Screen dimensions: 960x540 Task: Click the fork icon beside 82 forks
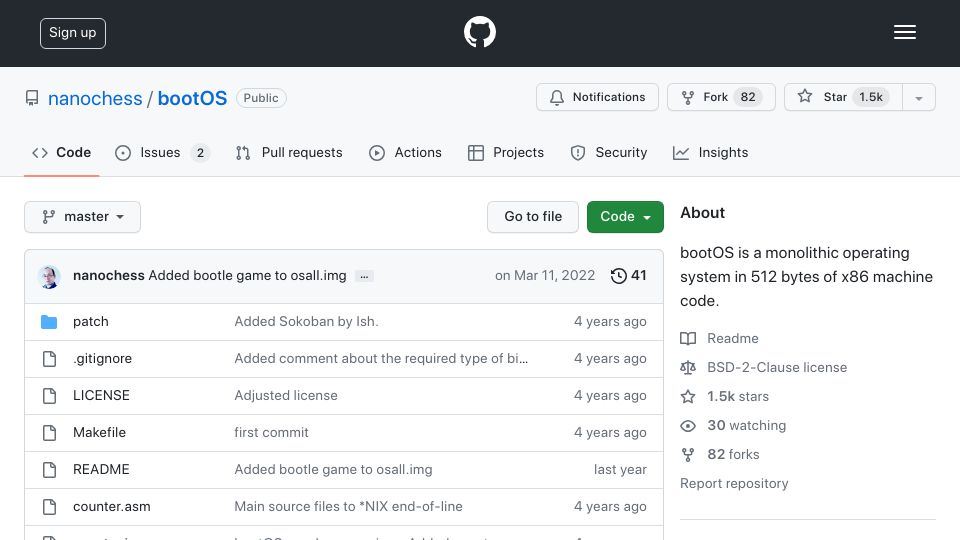click(x=688, y=454)
